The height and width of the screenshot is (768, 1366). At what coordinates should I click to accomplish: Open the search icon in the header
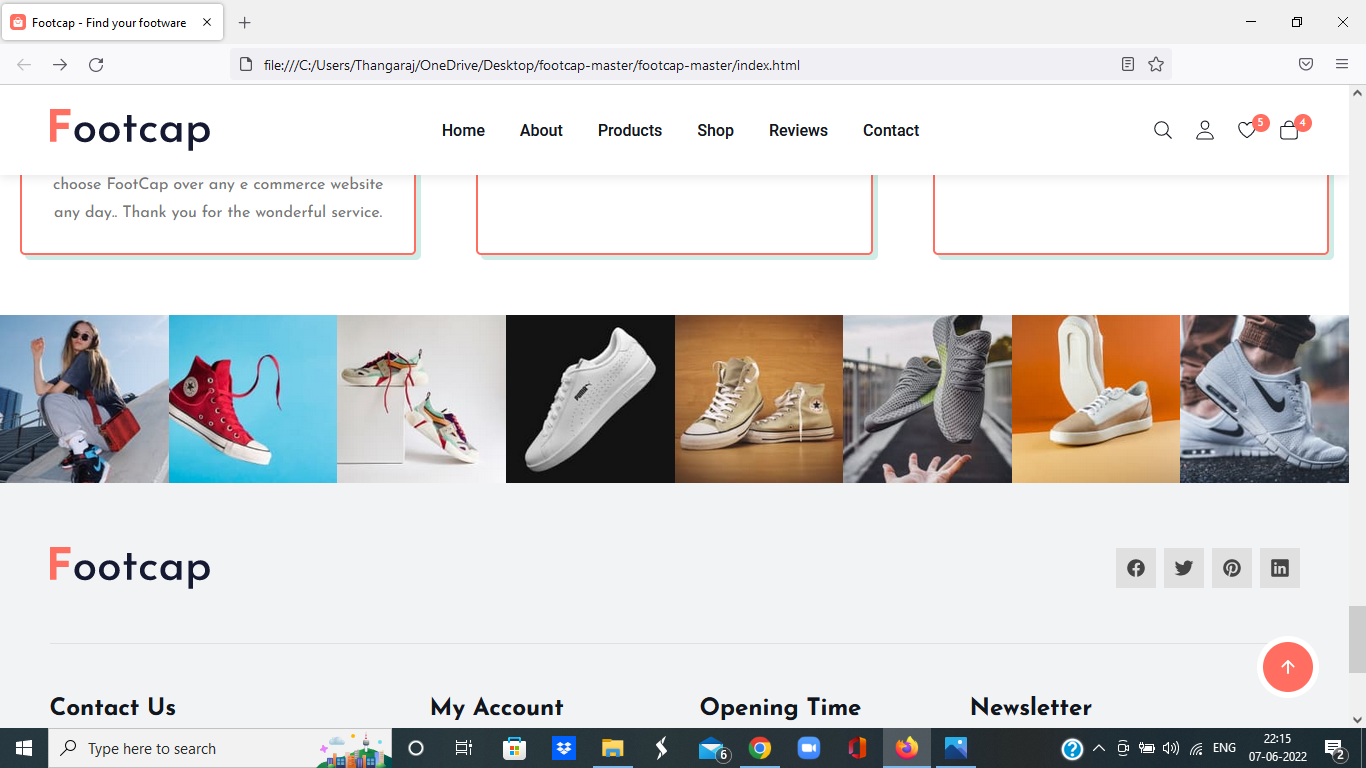(1162, 130)
